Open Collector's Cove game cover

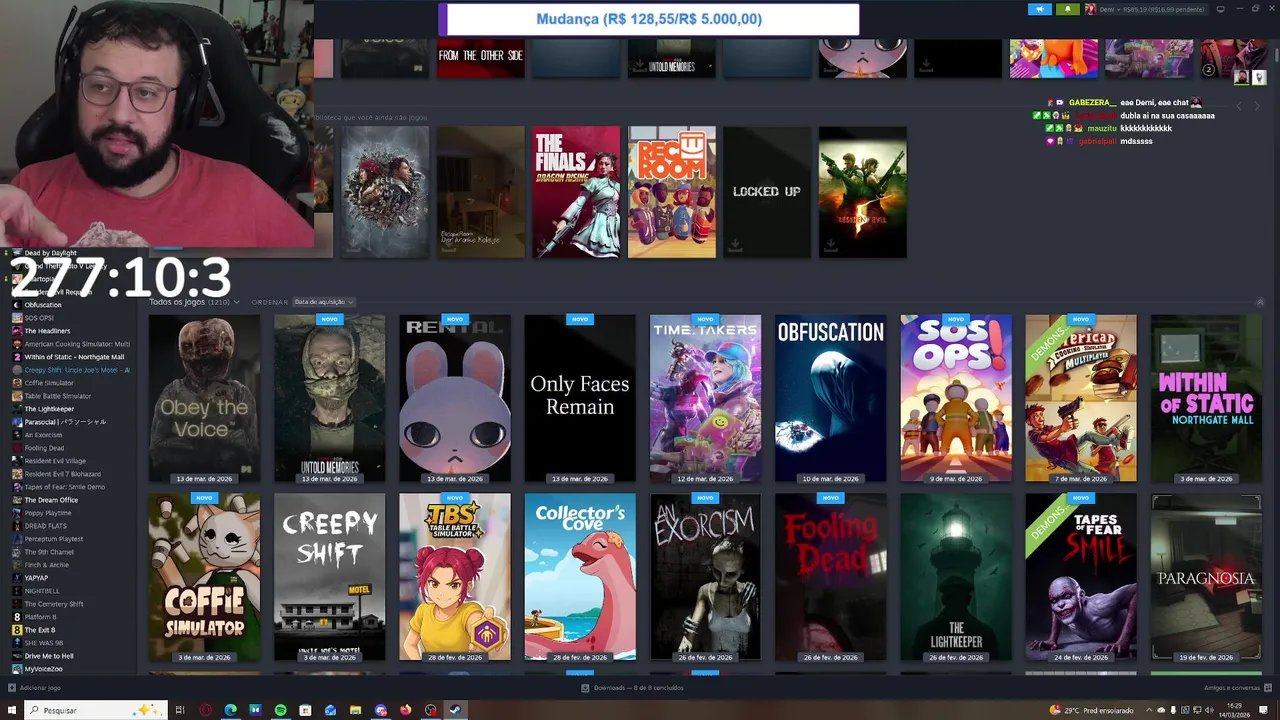pos(580,577)
